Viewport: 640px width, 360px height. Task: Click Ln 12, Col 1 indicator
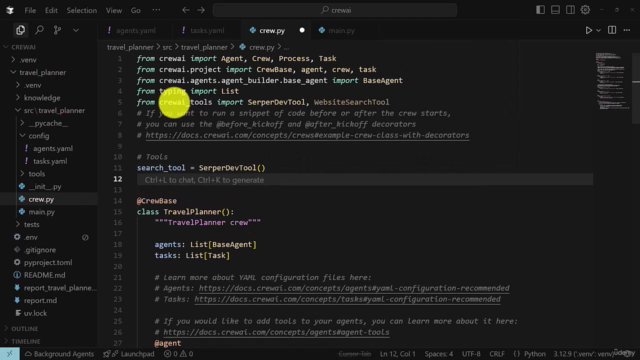(398, 354)
